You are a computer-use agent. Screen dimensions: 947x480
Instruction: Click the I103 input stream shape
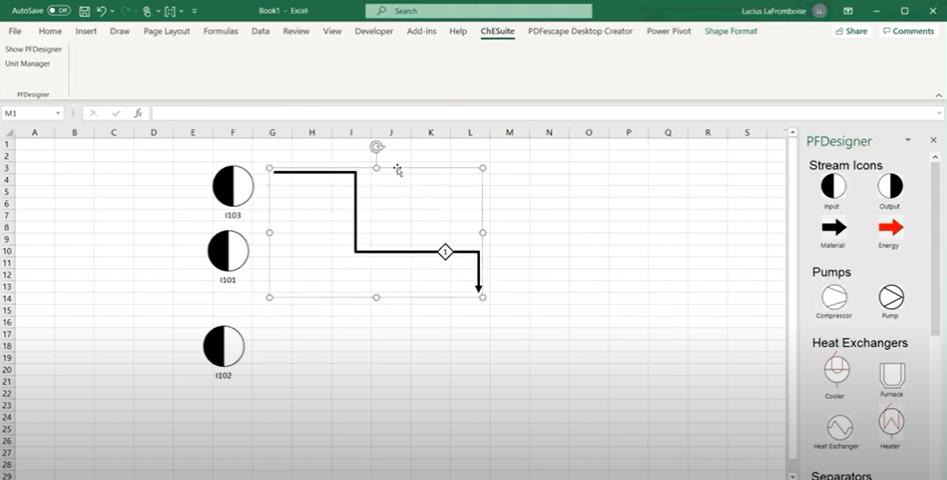coord(233,186)
